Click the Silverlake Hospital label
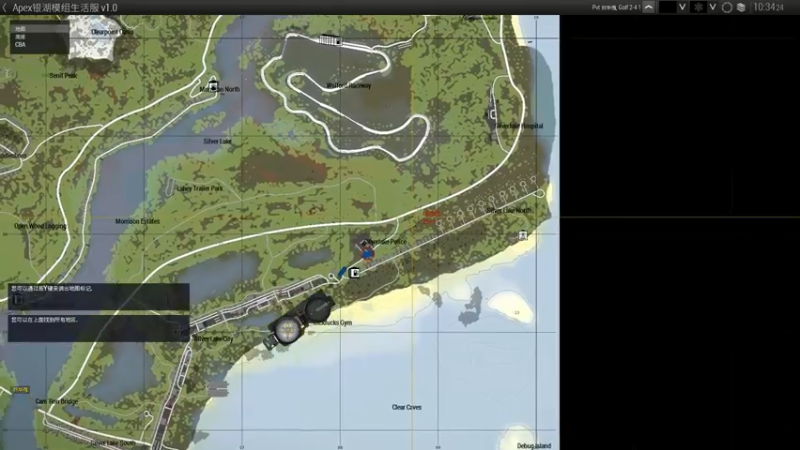Viewport: 800px width, 450px height. pyautogui.click(x=519, y=126)
